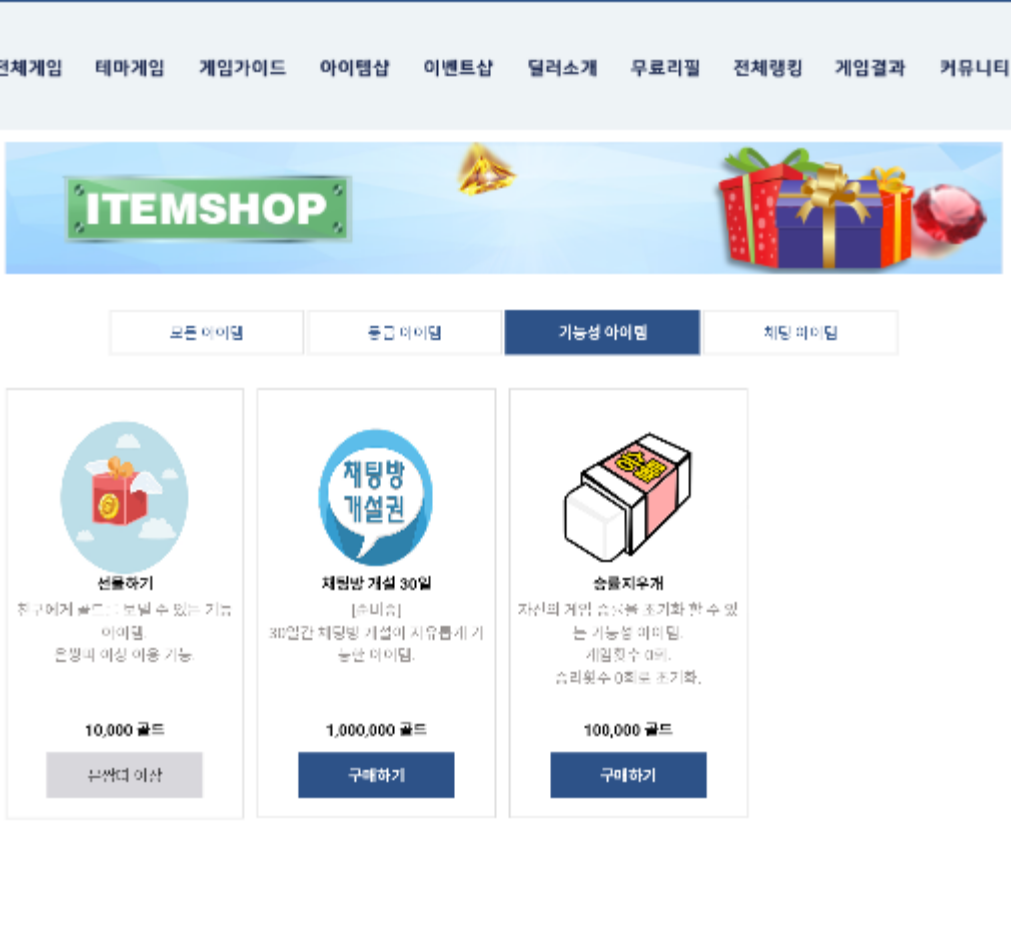The height and width of the screenshot is (932, 1011).
Task: Click the gold triangular gem in banner
Action: point(486,170)
